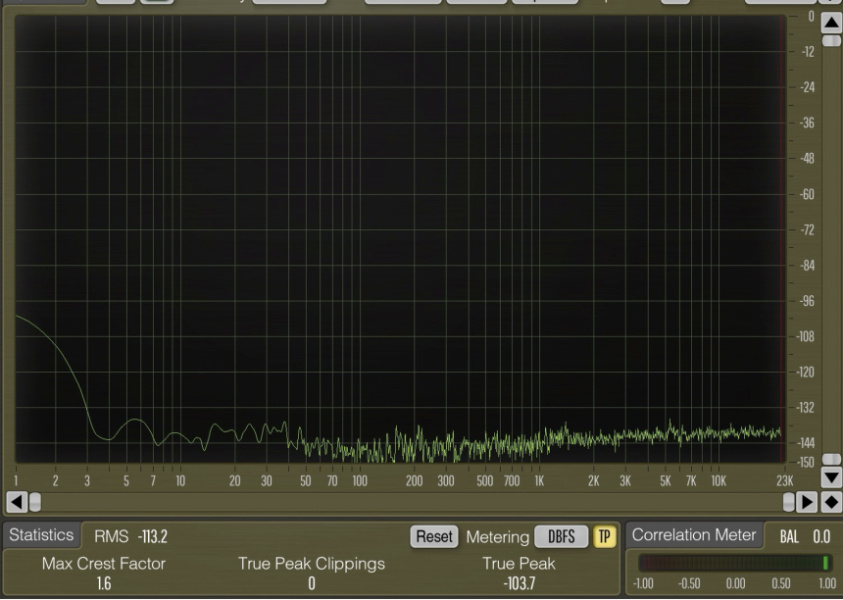Click the True Peak value -103.7
The width and height of the screenshot is (843, 600).
point(519,583)
